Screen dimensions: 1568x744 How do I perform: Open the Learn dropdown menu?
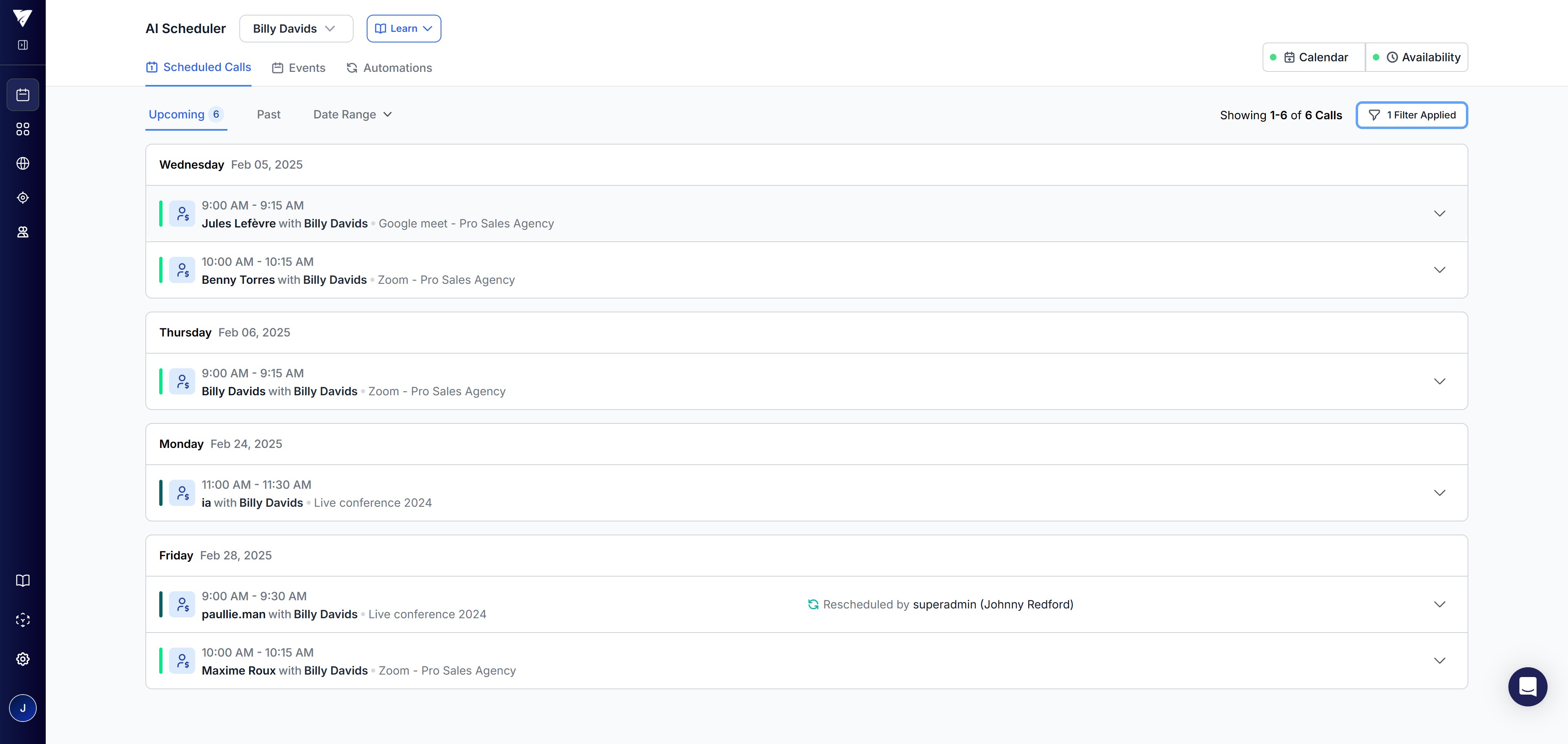pyautogui.click(x=403, y=29)
